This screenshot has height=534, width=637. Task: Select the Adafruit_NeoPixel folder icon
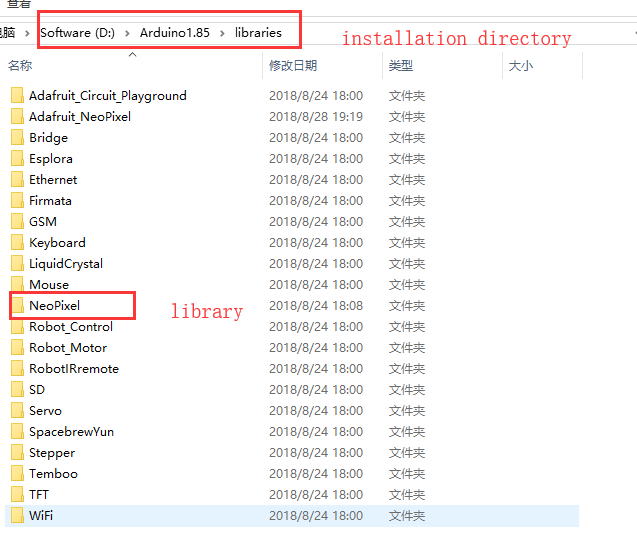pyautogui.click(x=17, y=117)
